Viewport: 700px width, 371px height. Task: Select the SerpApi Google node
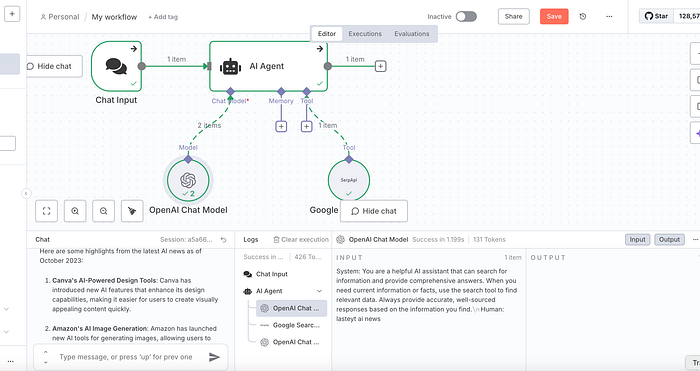pos(349,180)
